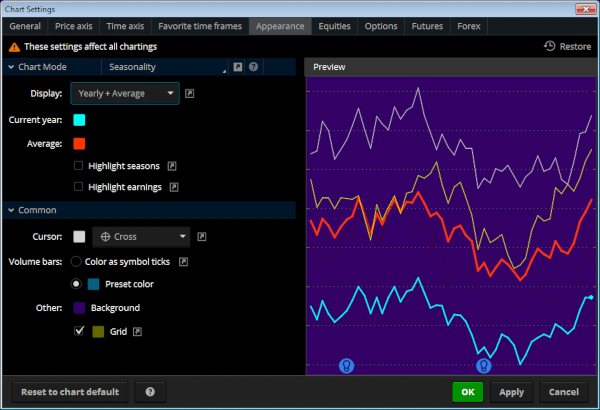600x410 pixels.
Task: Click the reset icon next to Highlight seasons
Action: click(x=172, y=165)
